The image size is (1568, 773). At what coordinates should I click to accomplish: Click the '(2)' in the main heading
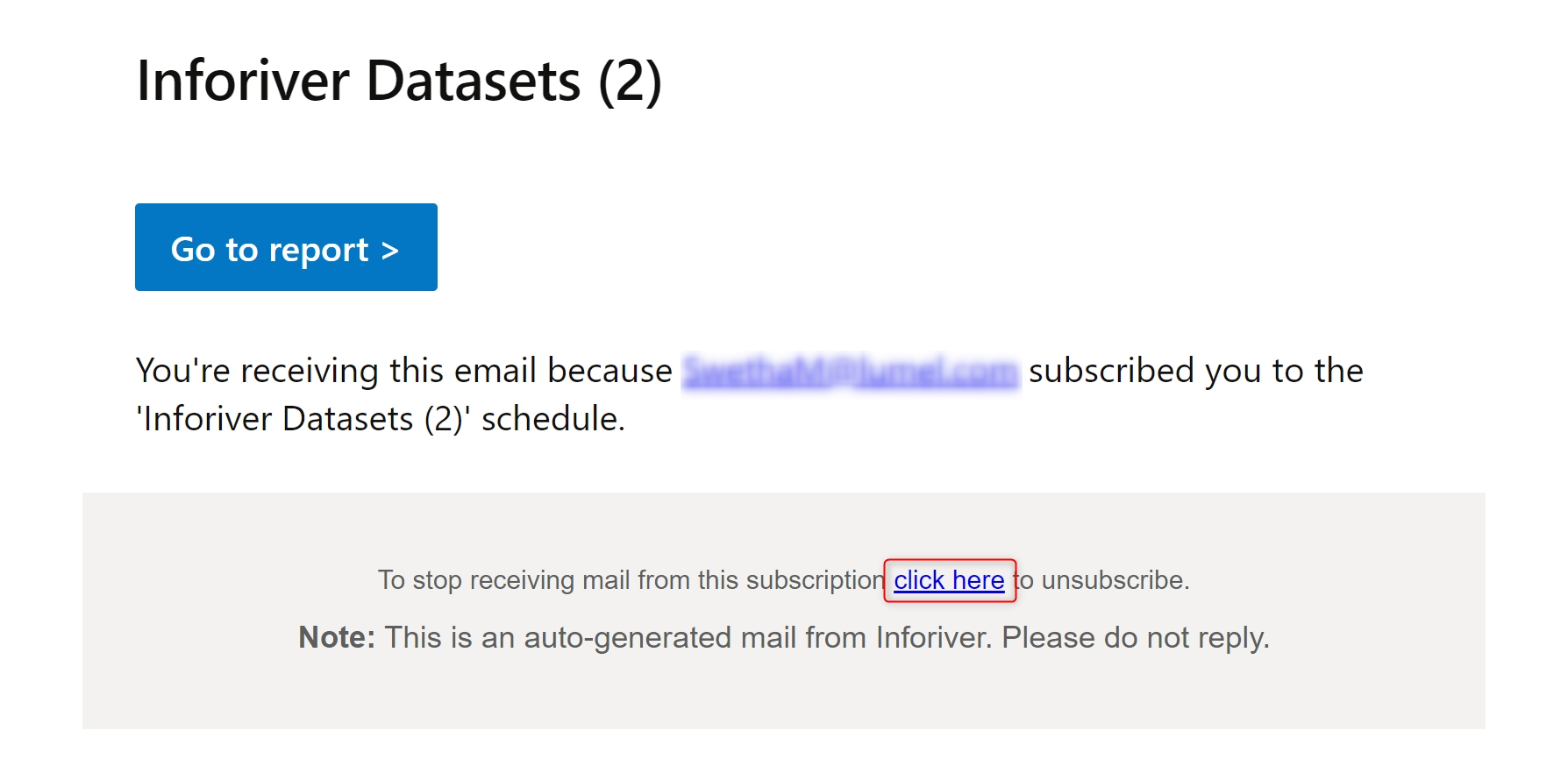[630, 82]
